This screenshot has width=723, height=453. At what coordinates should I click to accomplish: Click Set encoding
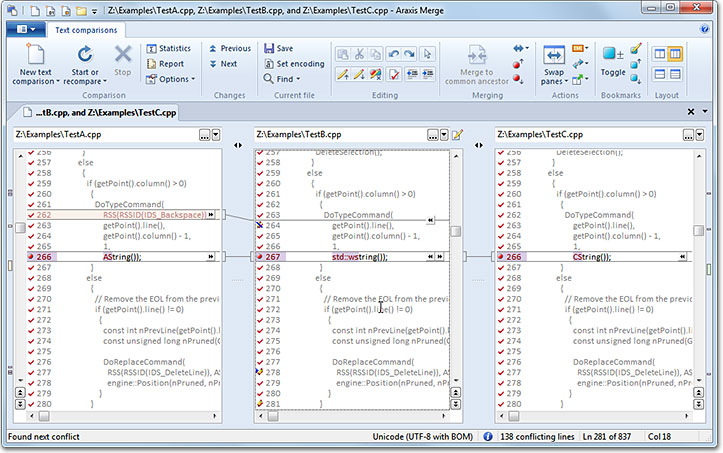pyautogui.click(x=294, y=64)
